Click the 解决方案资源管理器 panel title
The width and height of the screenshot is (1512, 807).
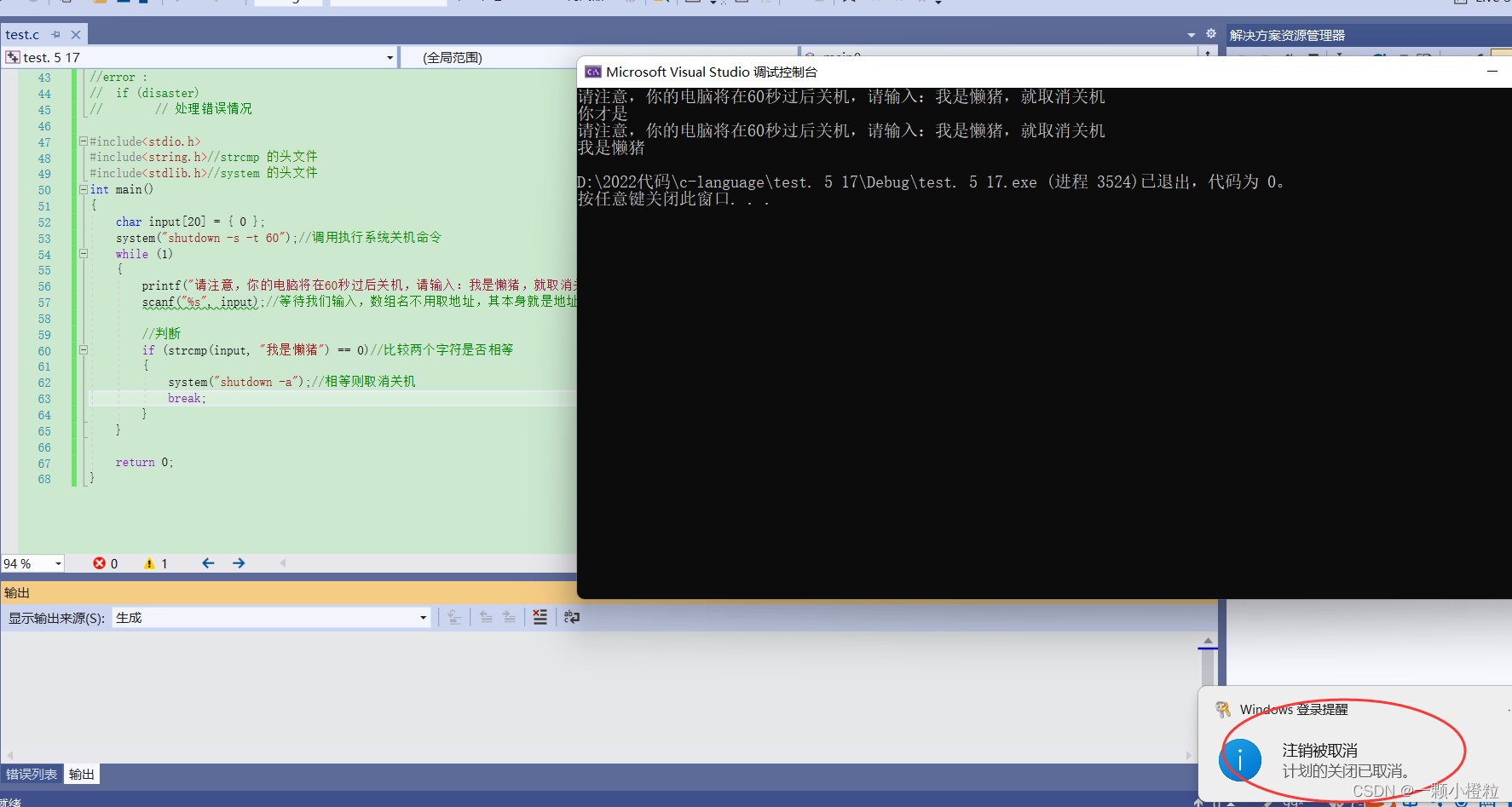(x=1287, y=35)
